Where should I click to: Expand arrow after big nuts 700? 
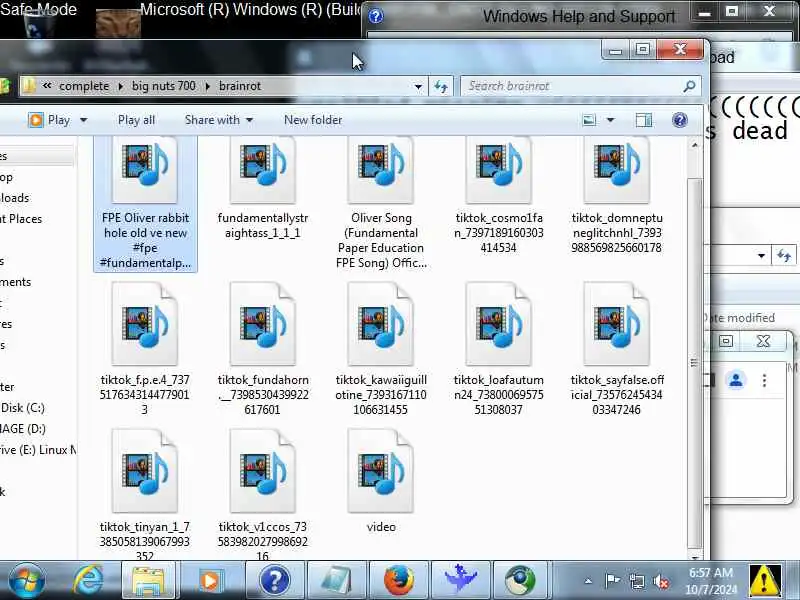coord(208,86)
